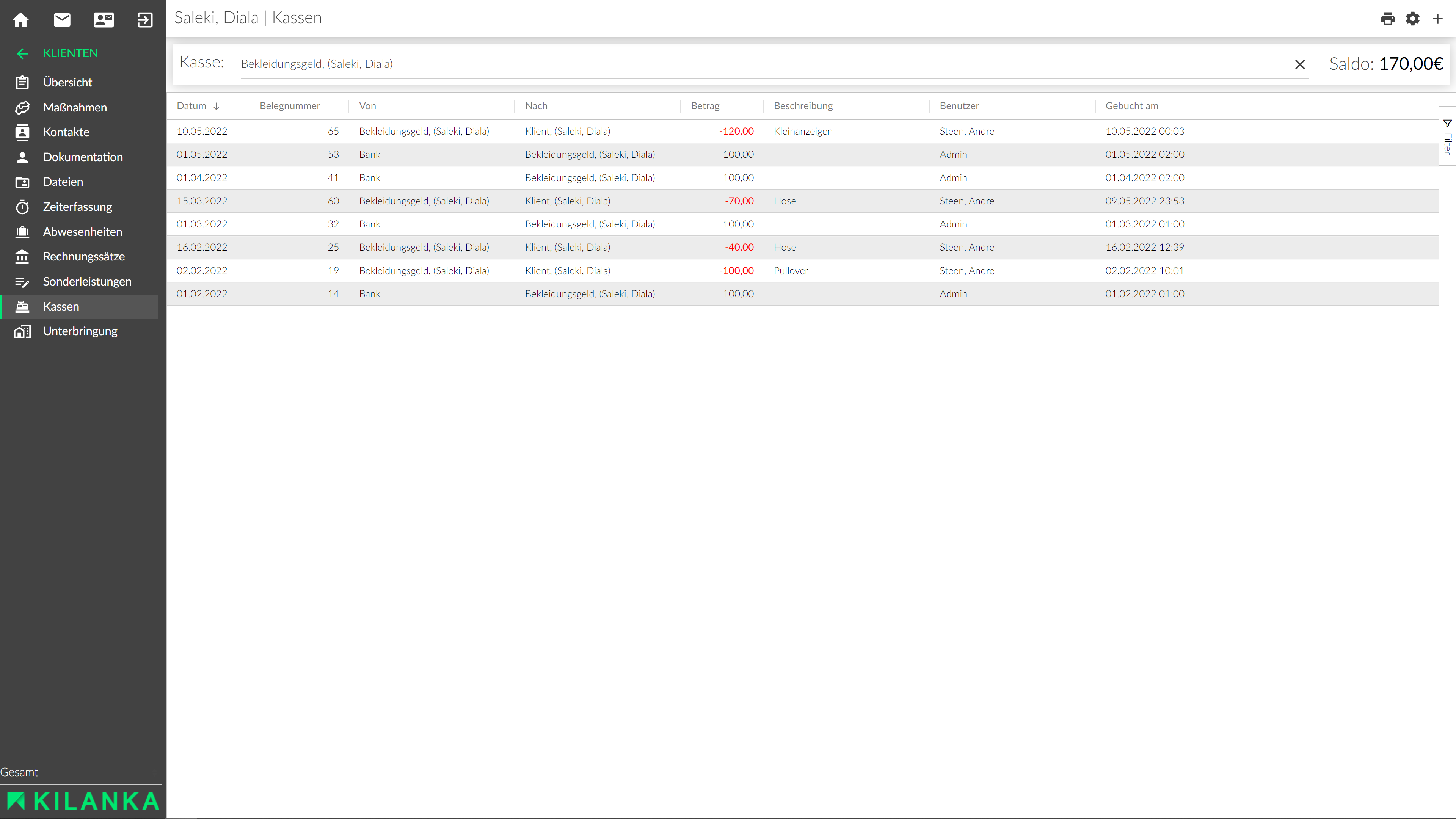The height and width of the screenshot is (819, 1456).
Task: Print the Kassen list via printer icon
Action: click(x=1388, y=19)
